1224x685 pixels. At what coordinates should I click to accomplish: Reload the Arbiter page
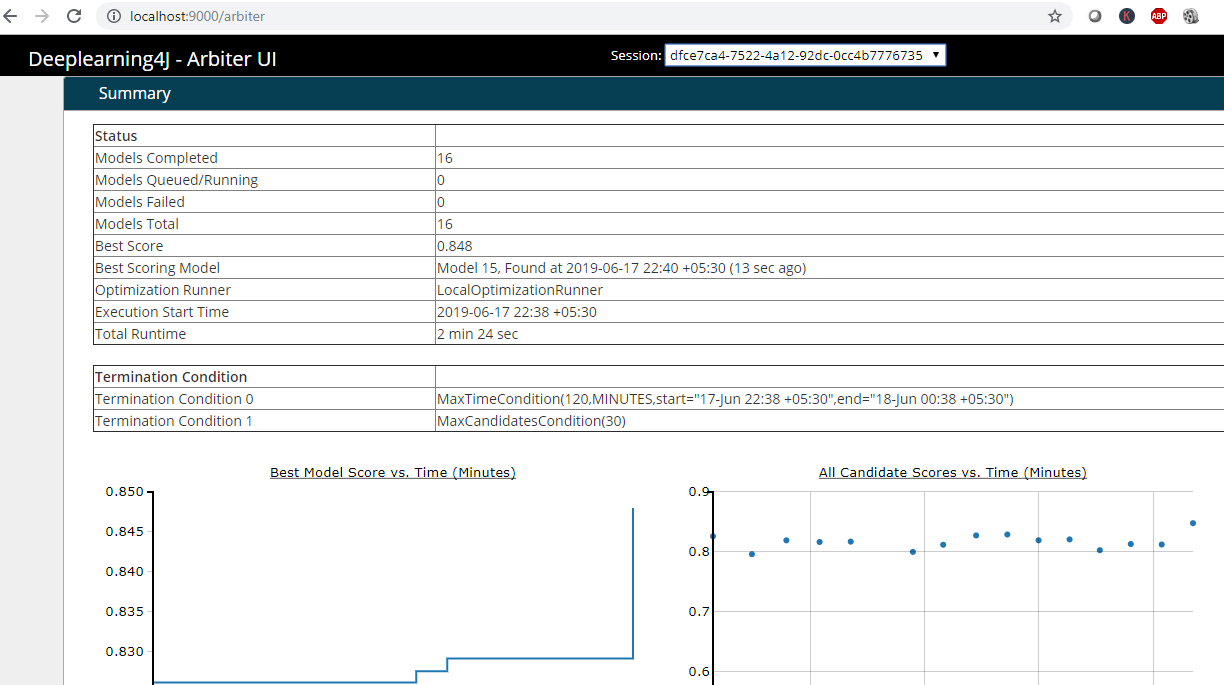(74, 16)
